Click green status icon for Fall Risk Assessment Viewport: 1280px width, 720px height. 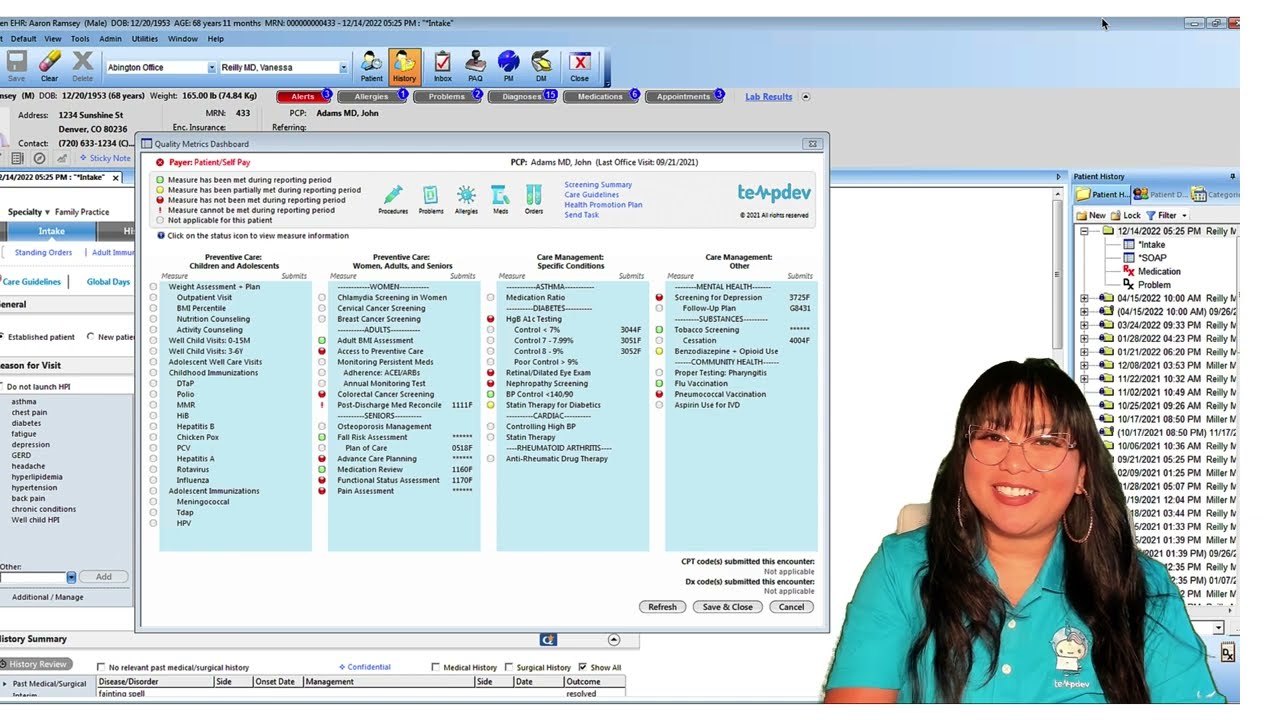(x=322, y=437)
